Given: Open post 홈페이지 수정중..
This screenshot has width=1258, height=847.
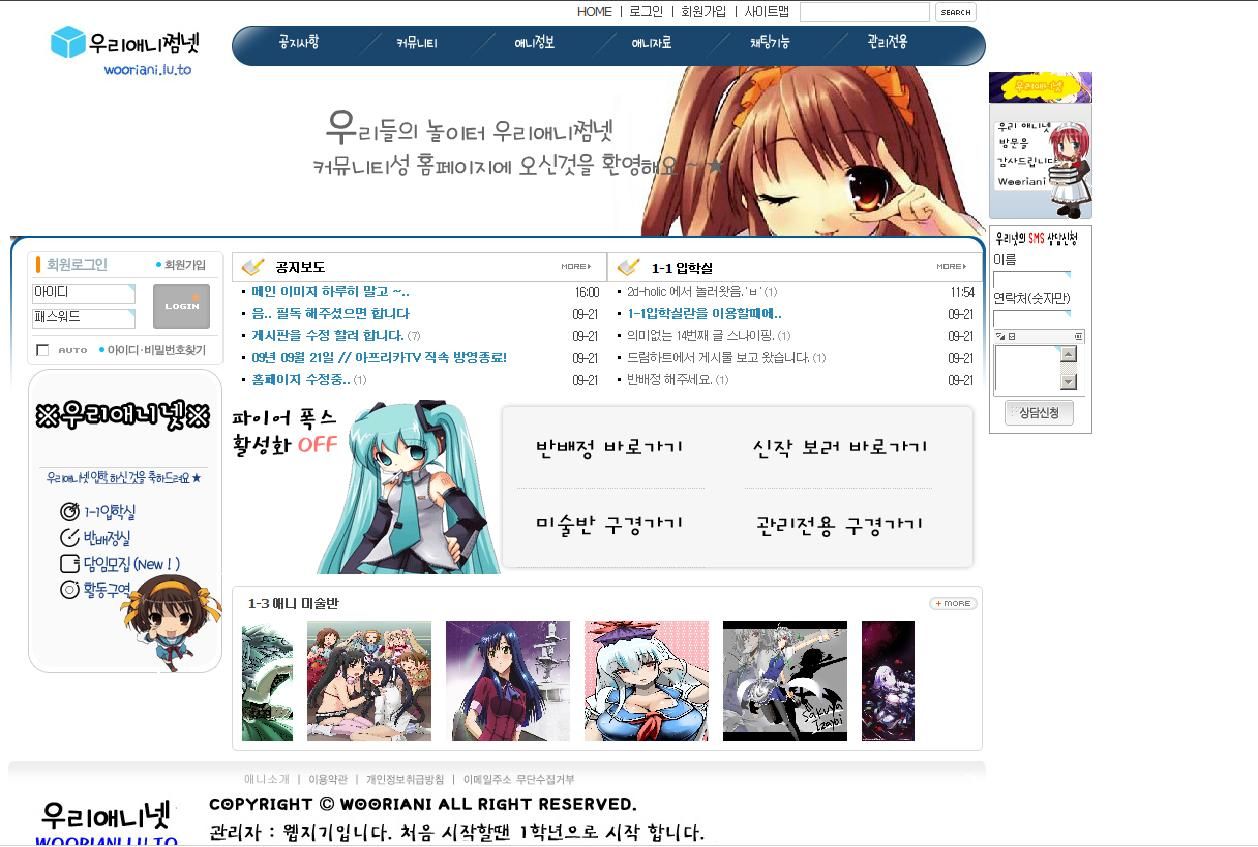Looking at the screenshot, I should pos(301,380).
